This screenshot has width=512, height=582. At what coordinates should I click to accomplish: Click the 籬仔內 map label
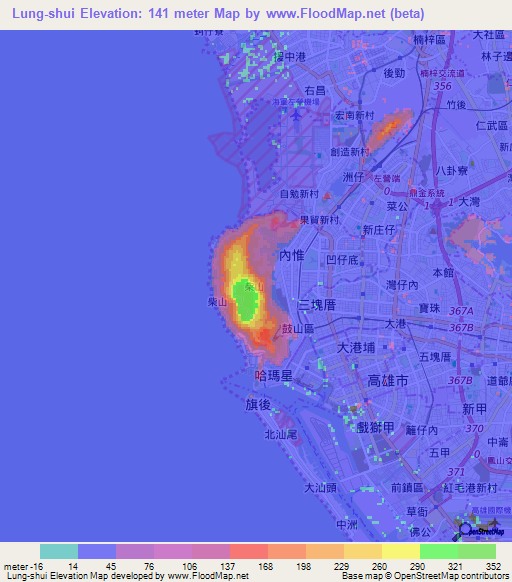[422, 431]
